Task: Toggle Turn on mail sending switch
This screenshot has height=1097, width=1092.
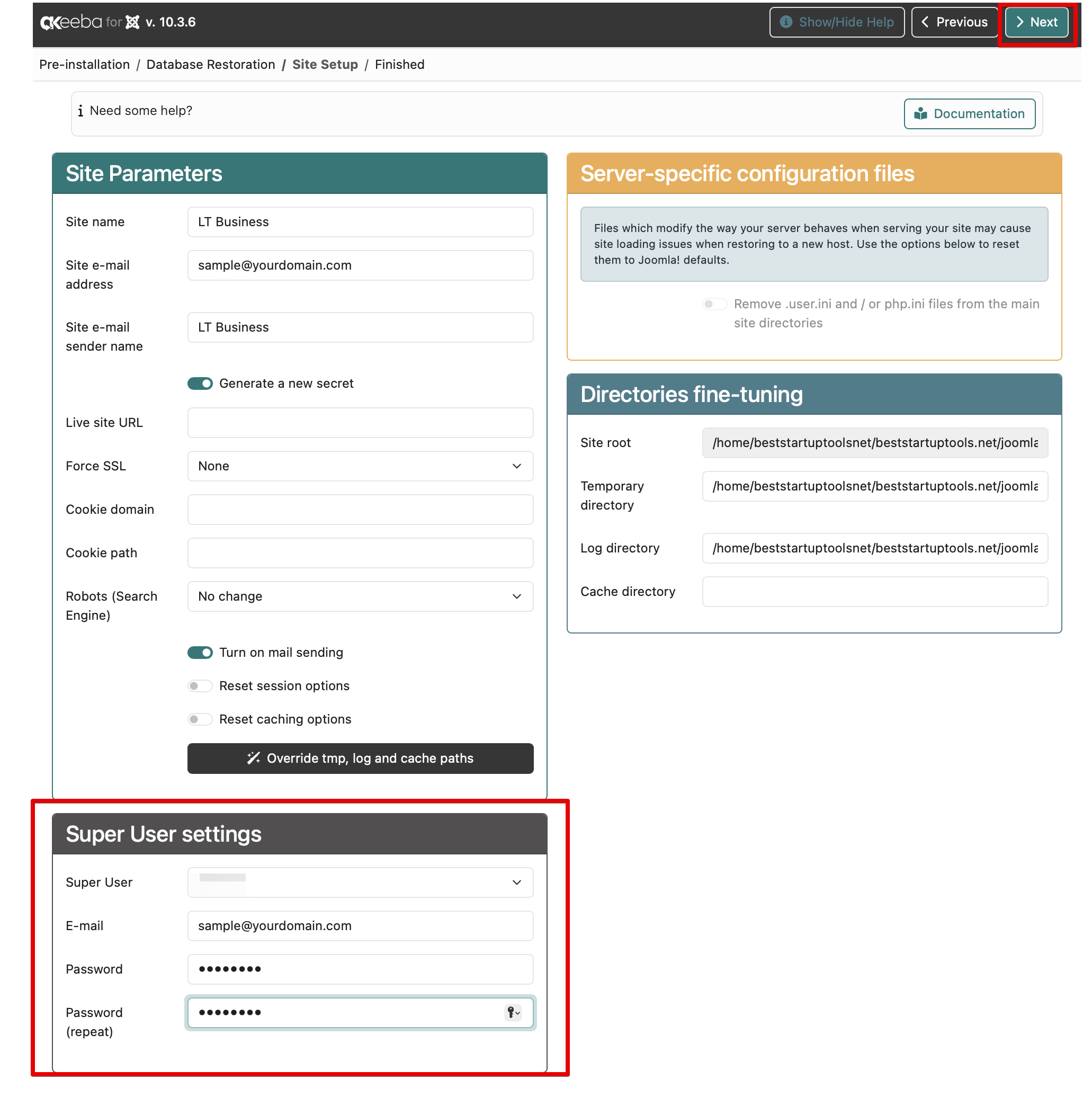Action: [200, 653]
